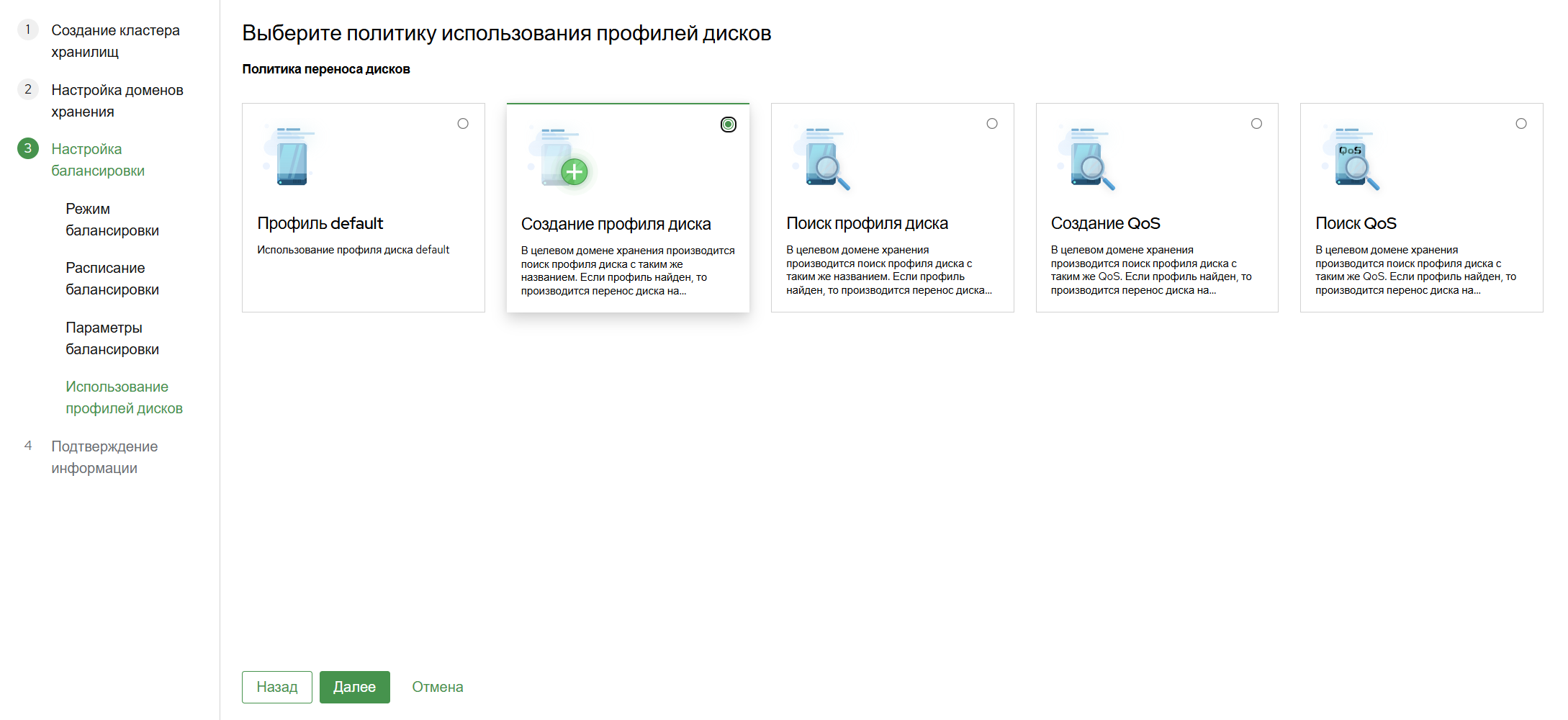Click the Политика переноса дисков heading
The height and width of the screenshot is (720, 1568).
click(326, 69)
